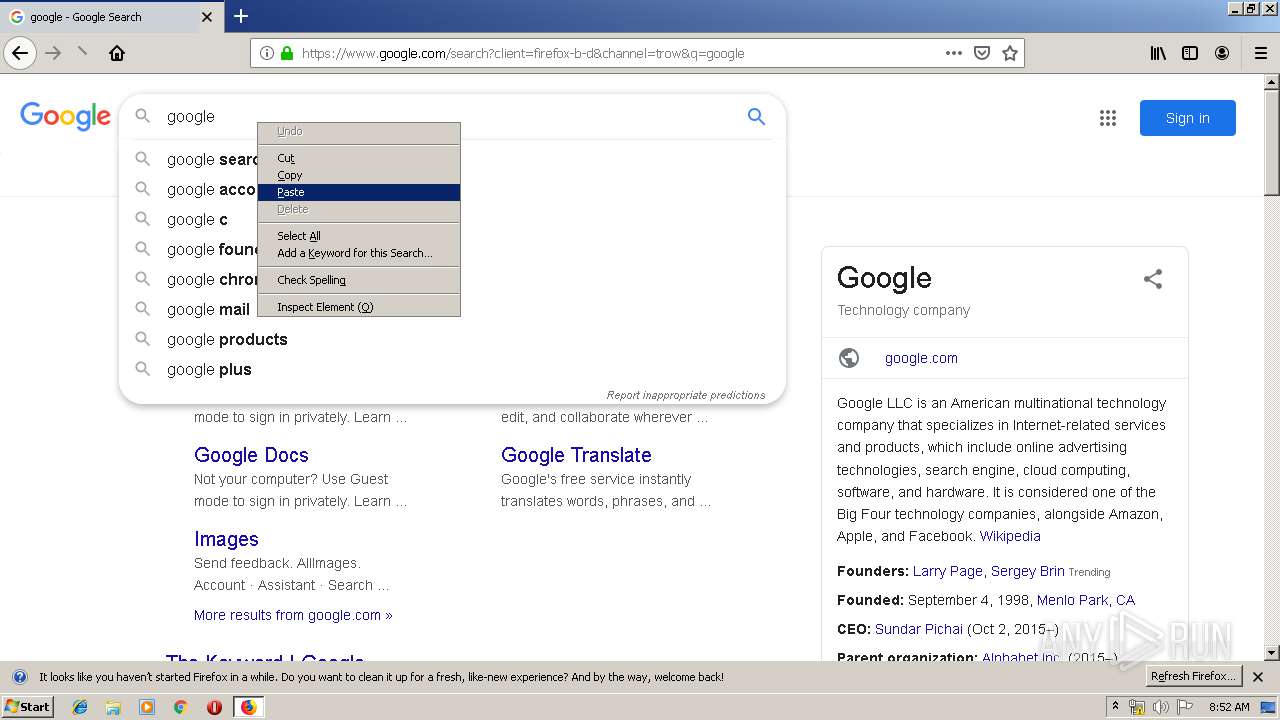
Task: Click the blue search magnifier button
Action: tap(756, 117)
